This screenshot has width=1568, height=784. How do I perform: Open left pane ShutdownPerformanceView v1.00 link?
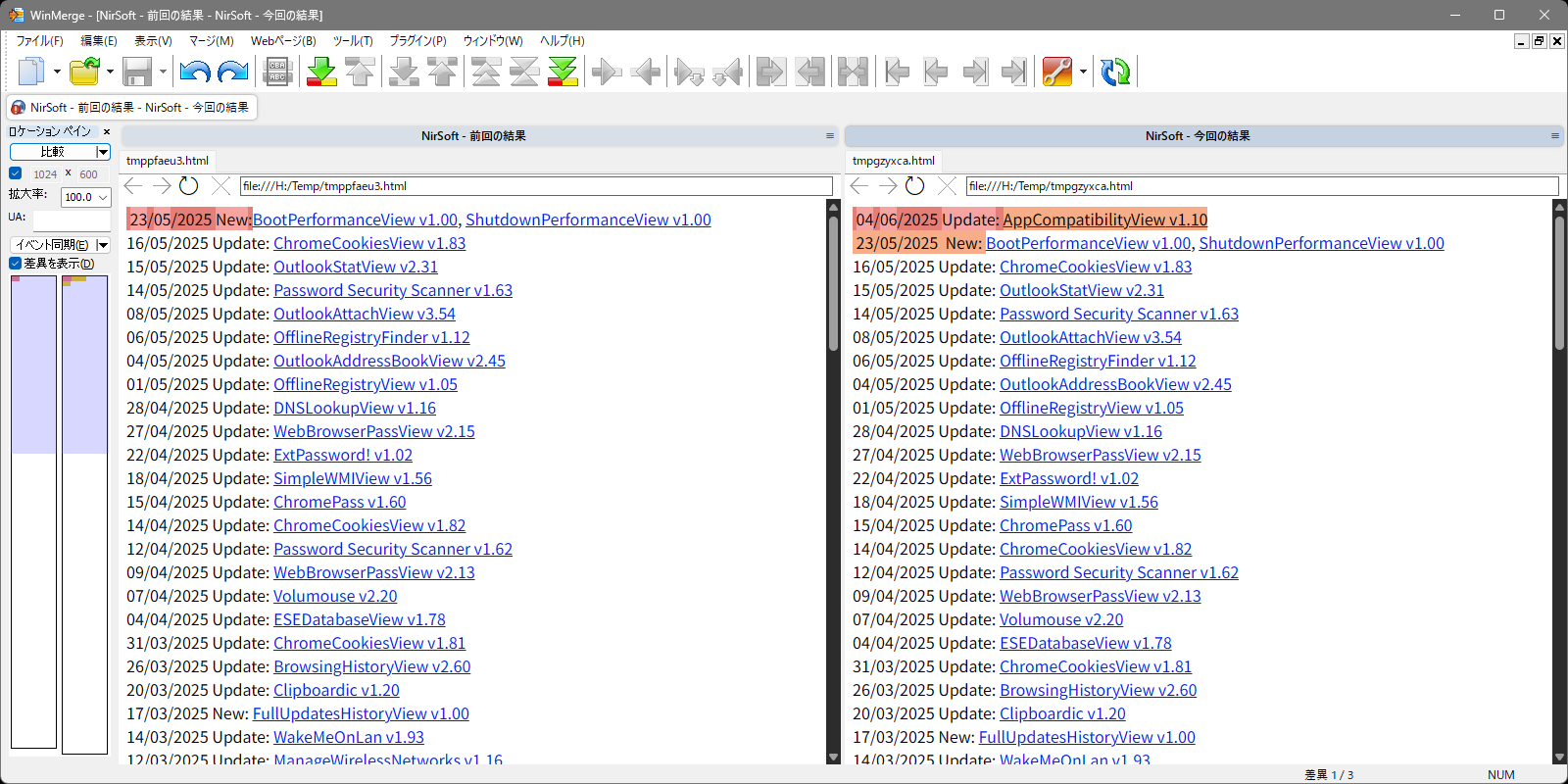pyautogui.click(x=588, y=220)
